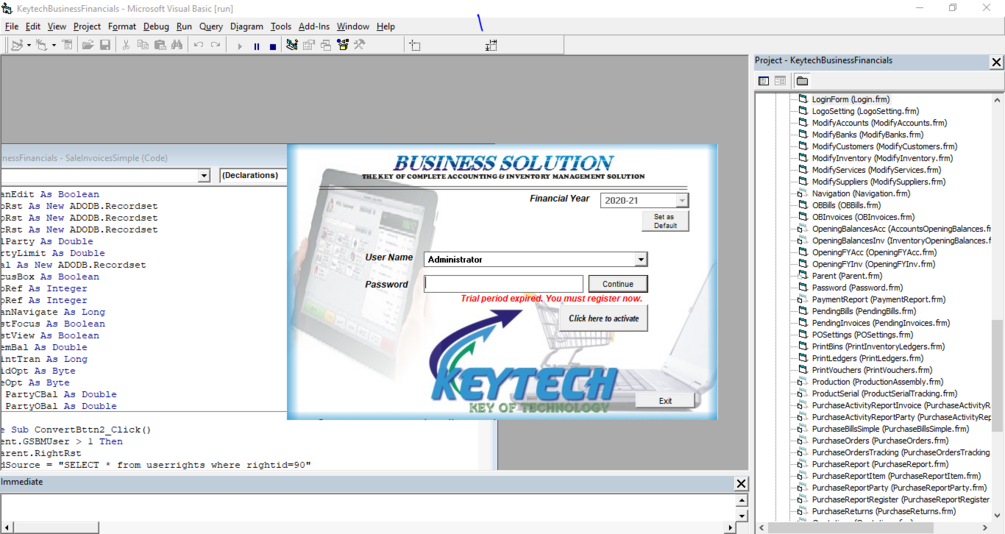
Task: Select PaymentReport (PaymentReport.frm) tree item
Action: (x=878, y=299)
